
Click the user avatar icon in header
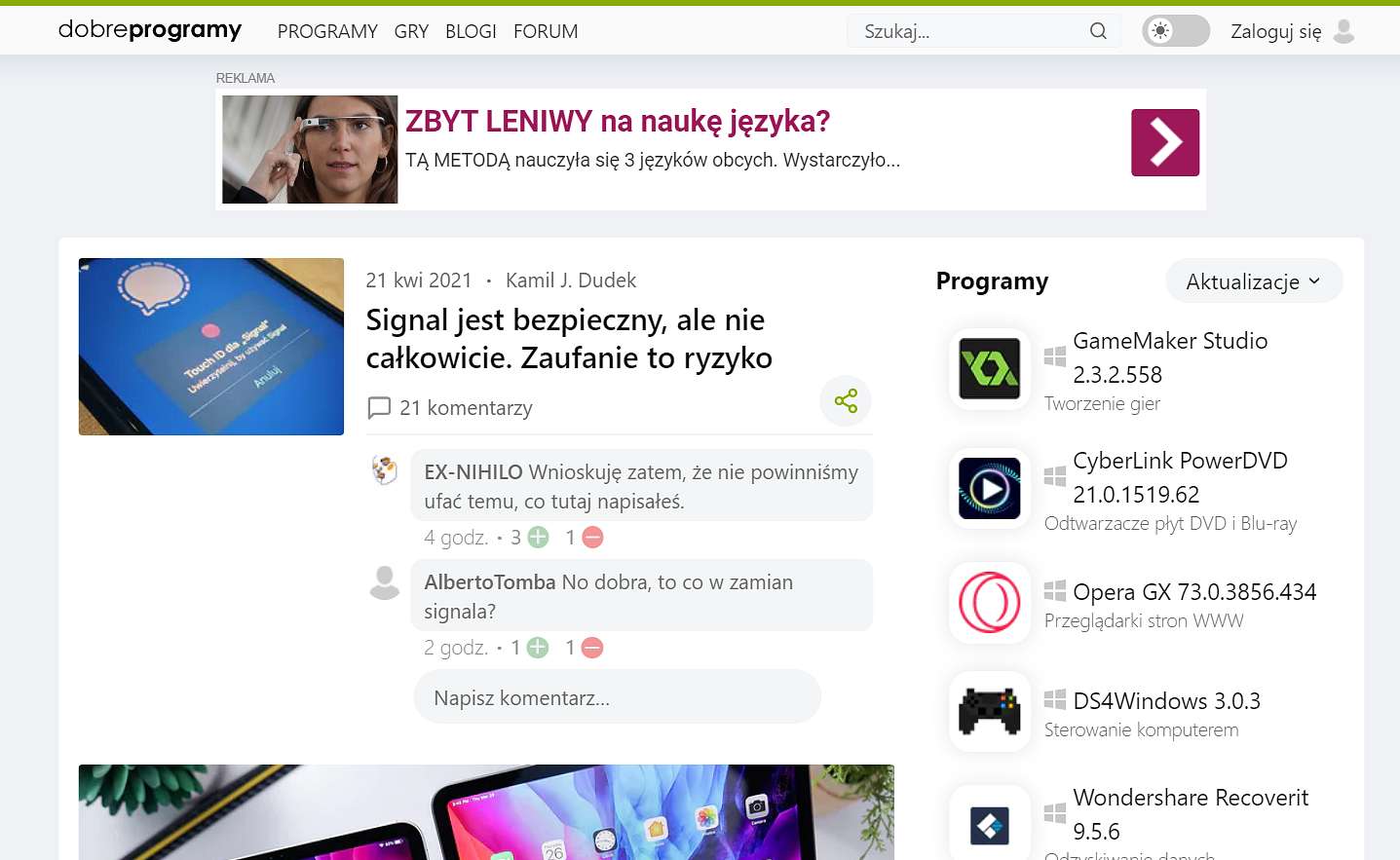coord(1343,31)
